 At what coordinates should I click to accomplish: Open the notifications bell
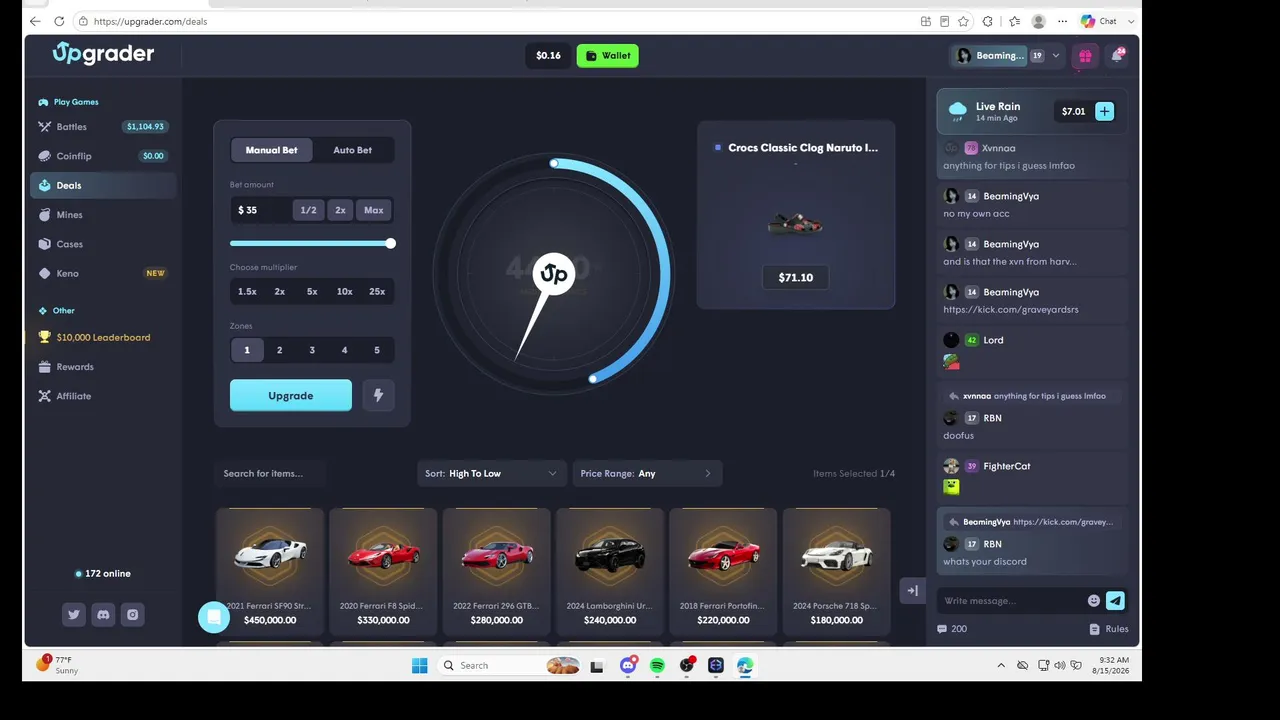coord(1117,56)
